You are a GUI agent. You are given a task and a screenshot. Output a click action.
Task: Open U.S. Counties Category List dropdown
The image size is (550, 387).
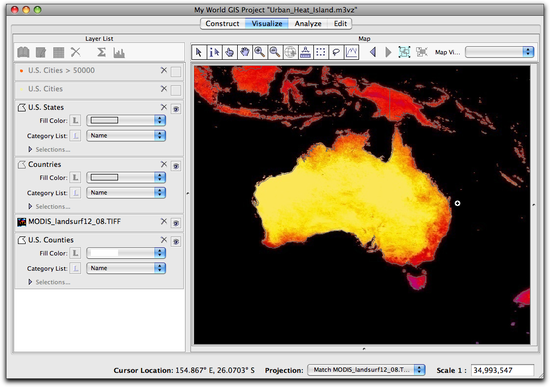126,268
